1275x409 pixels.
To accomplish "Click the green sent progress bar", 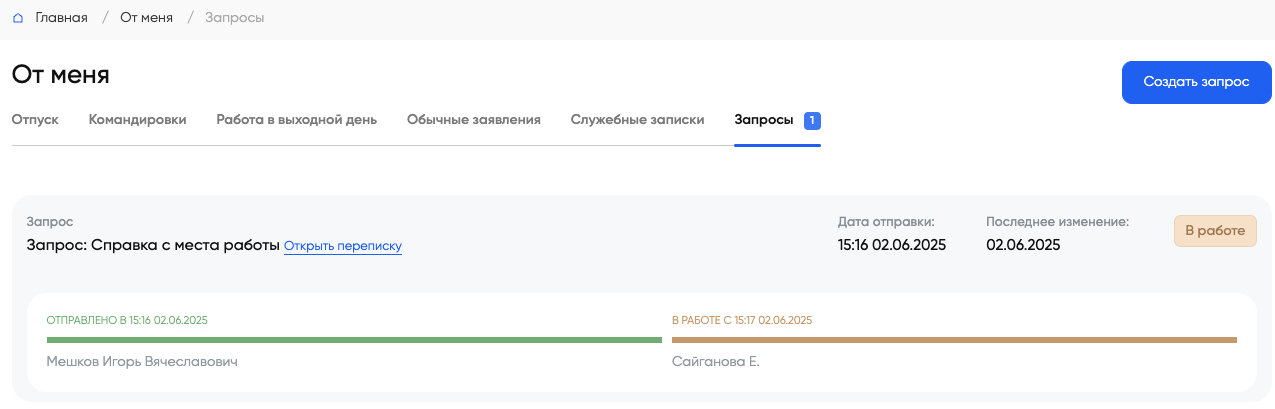I will pyautogui.click(x=354, y=340).
